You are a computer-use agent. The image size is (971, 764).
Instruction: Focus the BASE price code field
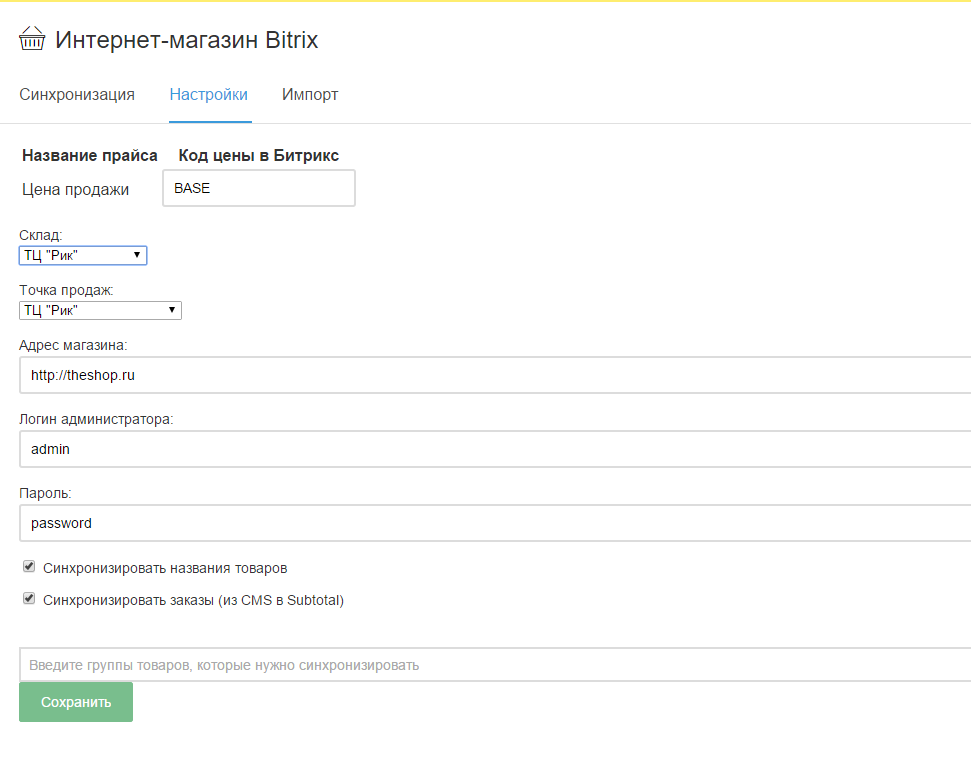[259, 188]
